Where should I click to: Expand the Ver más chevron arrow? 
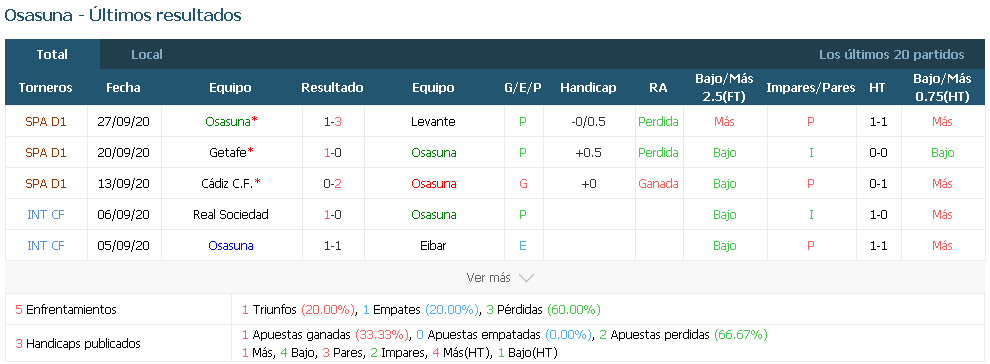(x=526, y=278)
